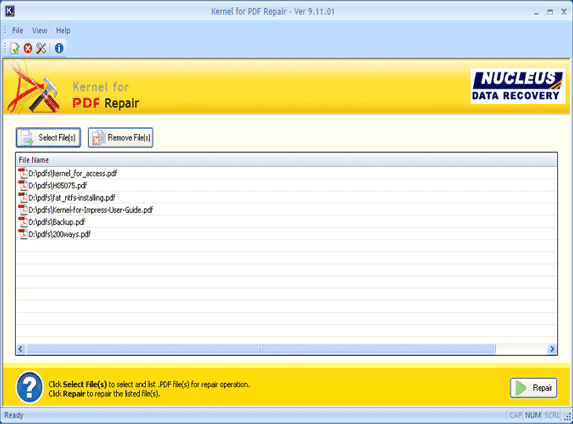
Task: Open the Help menu
Action: pos(63,31)
